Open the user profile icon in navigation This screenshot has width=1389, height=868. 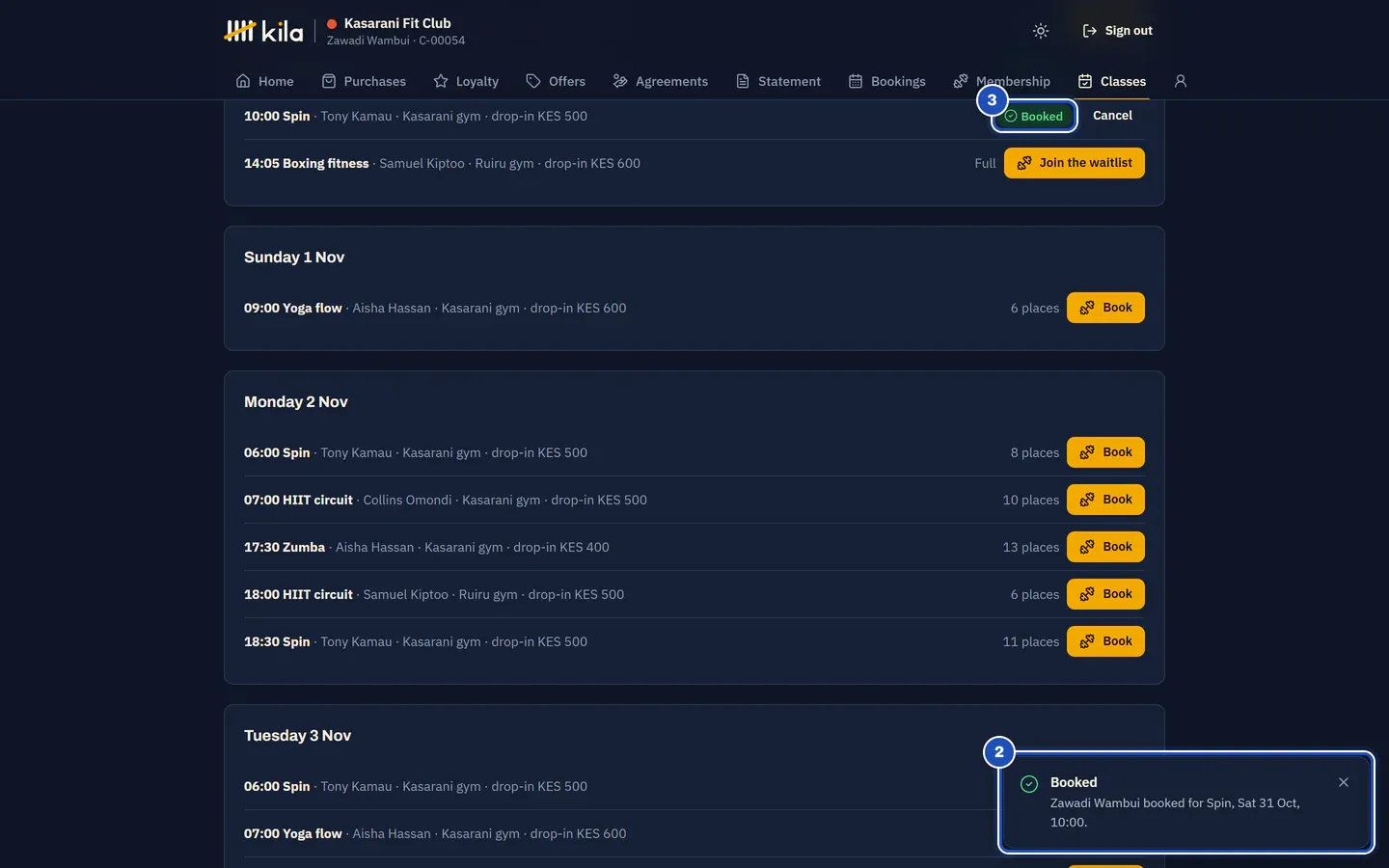1180,81
